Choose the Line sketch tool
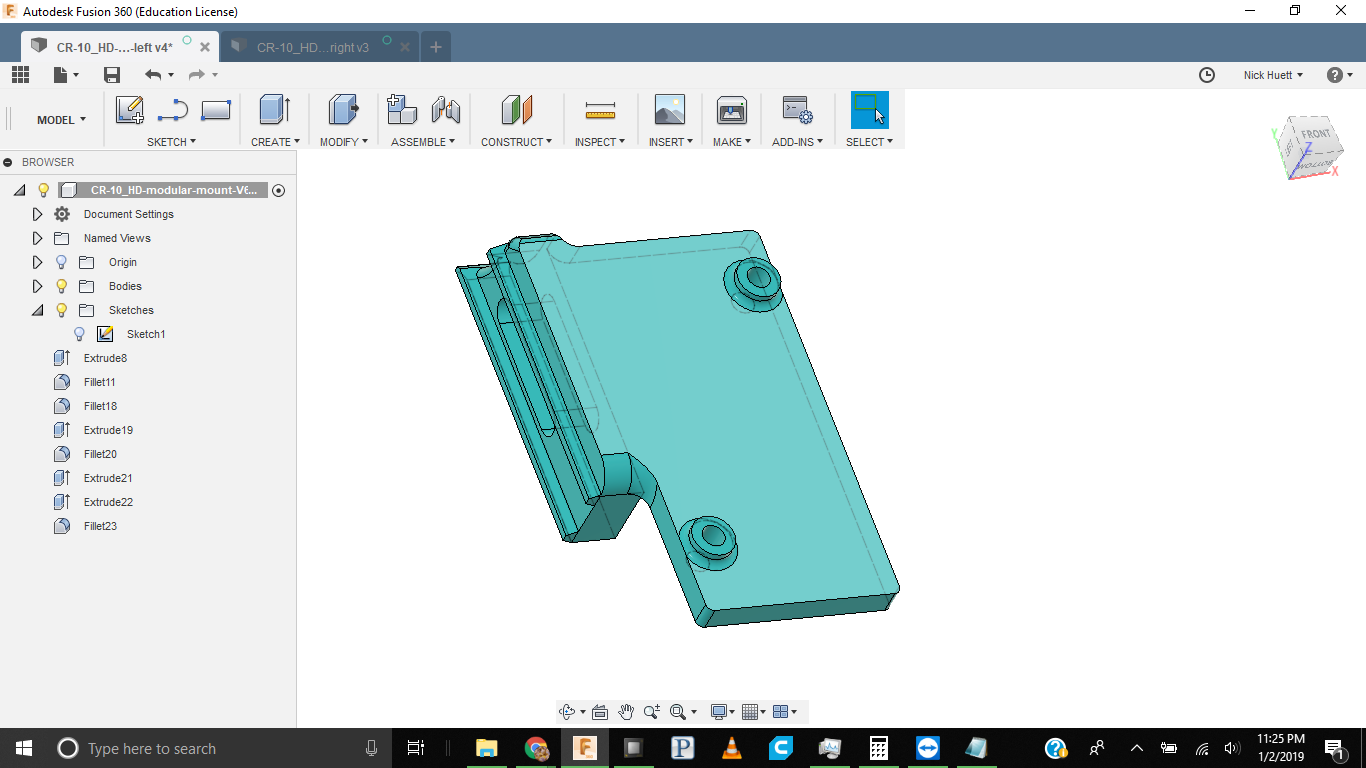The height and width of the screenshot is (768, 1366). coord(172,110)
